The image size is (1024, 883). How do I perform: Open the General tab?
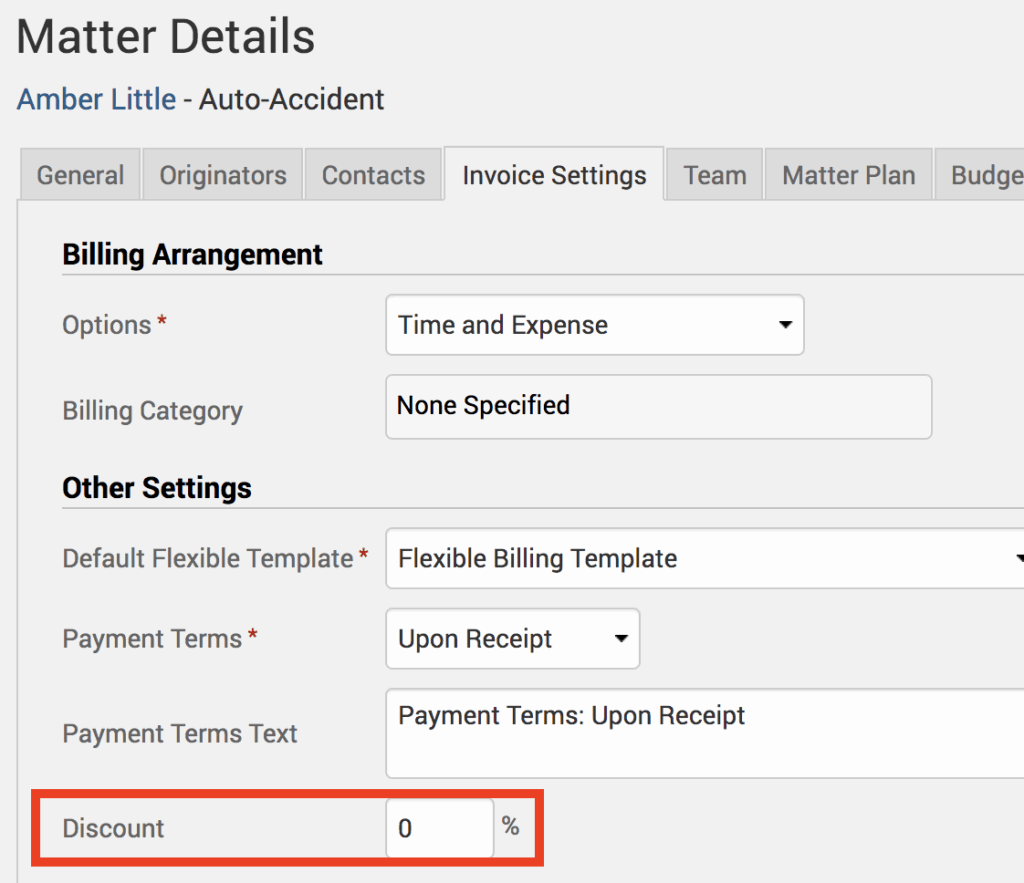pyautogui.click(x=80, y=176)
